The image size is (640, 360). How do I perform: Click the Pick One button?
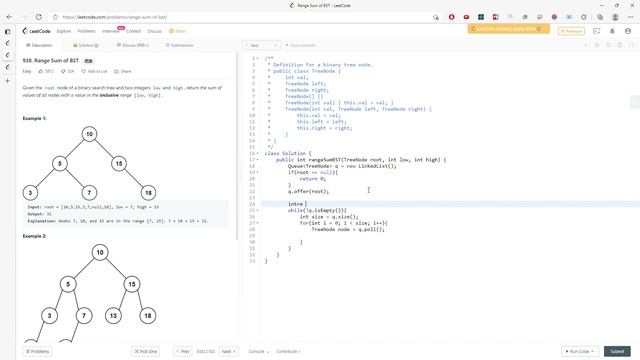click(146, 351)
